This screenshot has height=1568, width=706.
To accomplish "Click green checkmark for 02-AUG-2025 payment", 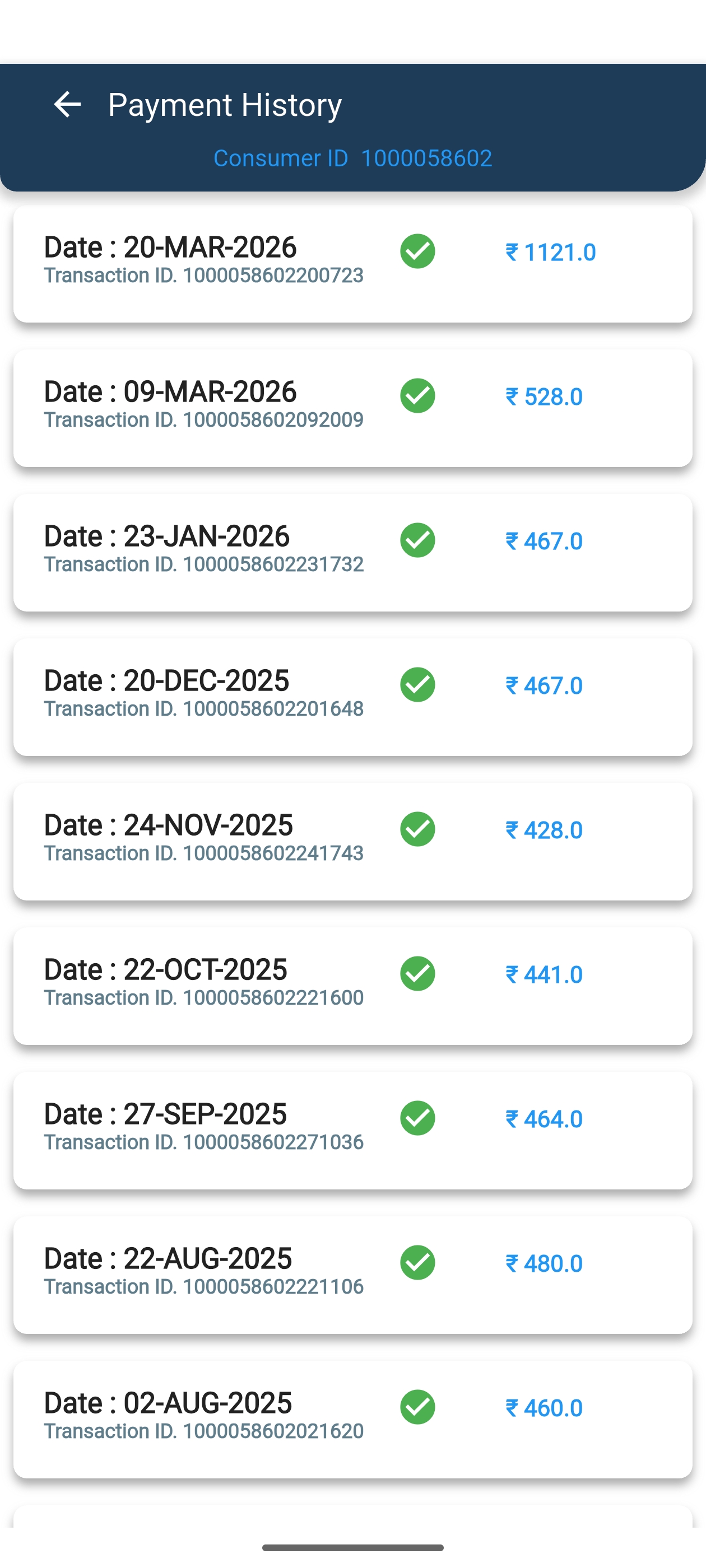I will tap(417, 1407).
